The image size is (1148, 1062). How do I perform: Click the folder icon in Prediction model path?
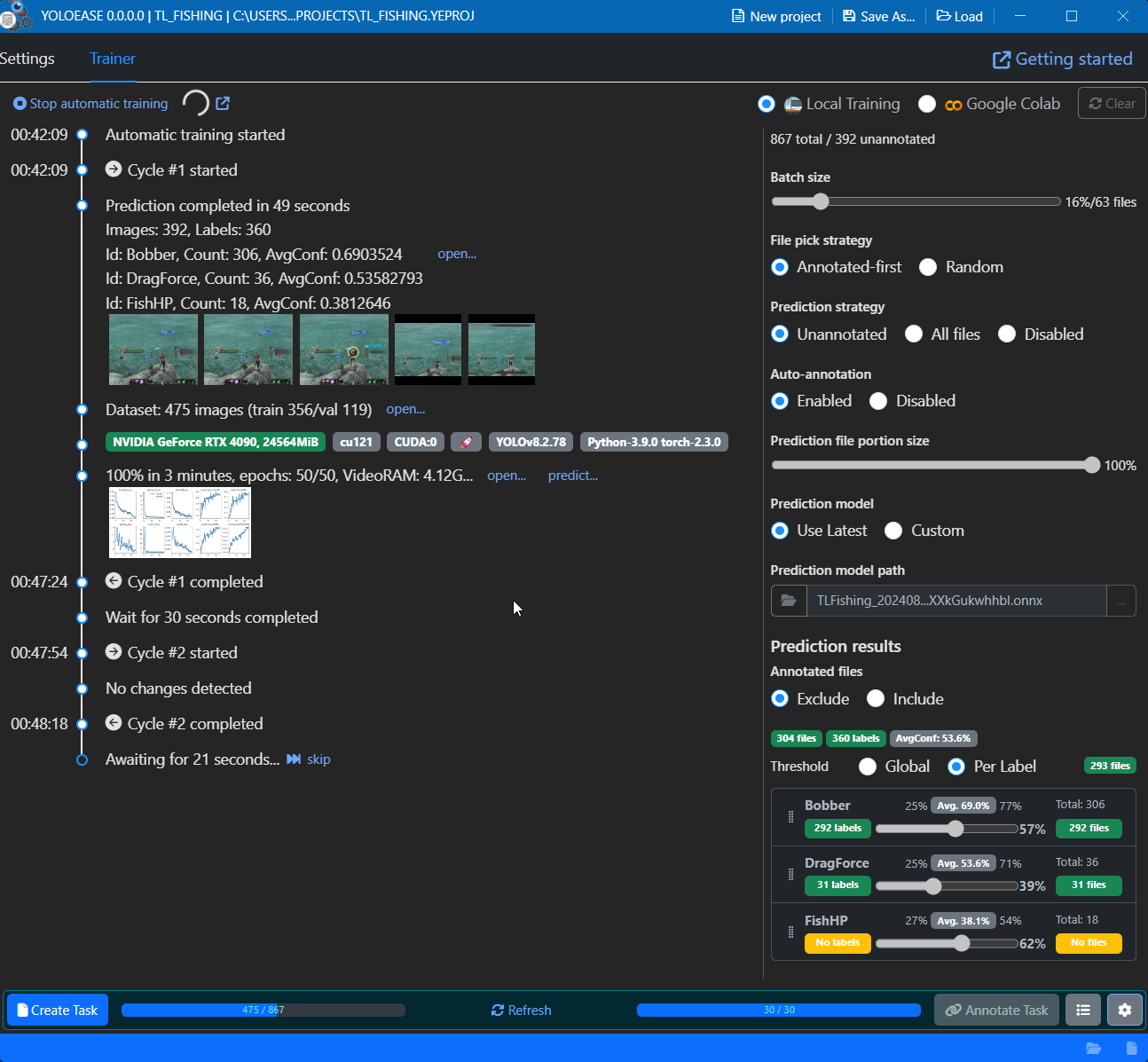(x=789, y=601)
